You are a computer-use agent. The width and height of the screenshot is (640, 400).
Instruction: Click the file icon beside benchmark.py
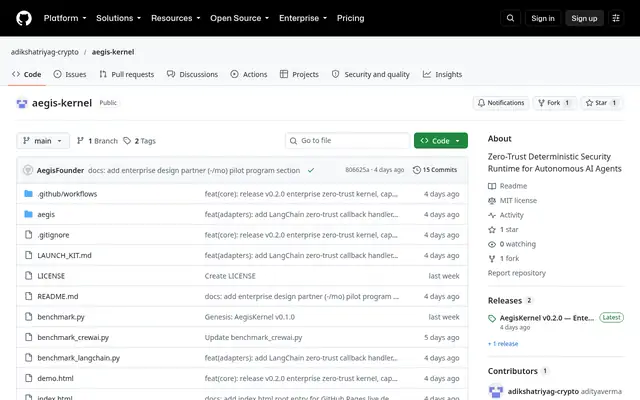(28, 316)
